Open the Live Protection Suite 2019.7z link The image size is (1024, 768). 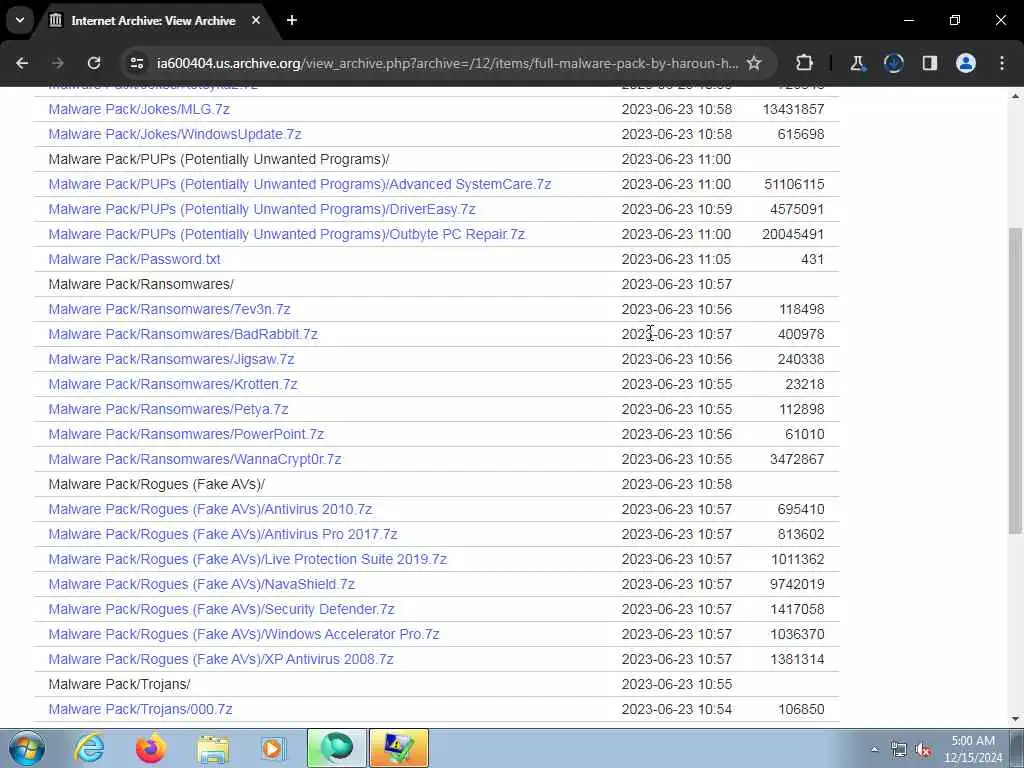pos(248,559)
